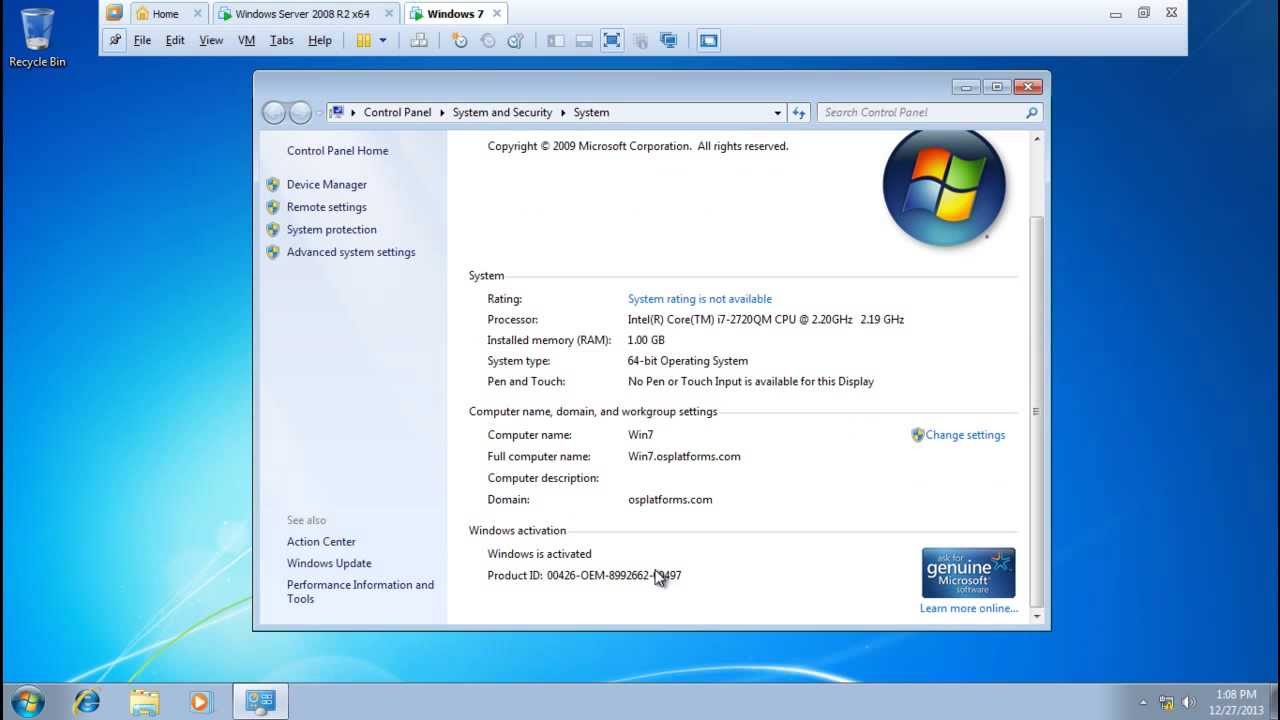1280x720 pixels.
Task: Open the View menu
Action: point(211,40)
